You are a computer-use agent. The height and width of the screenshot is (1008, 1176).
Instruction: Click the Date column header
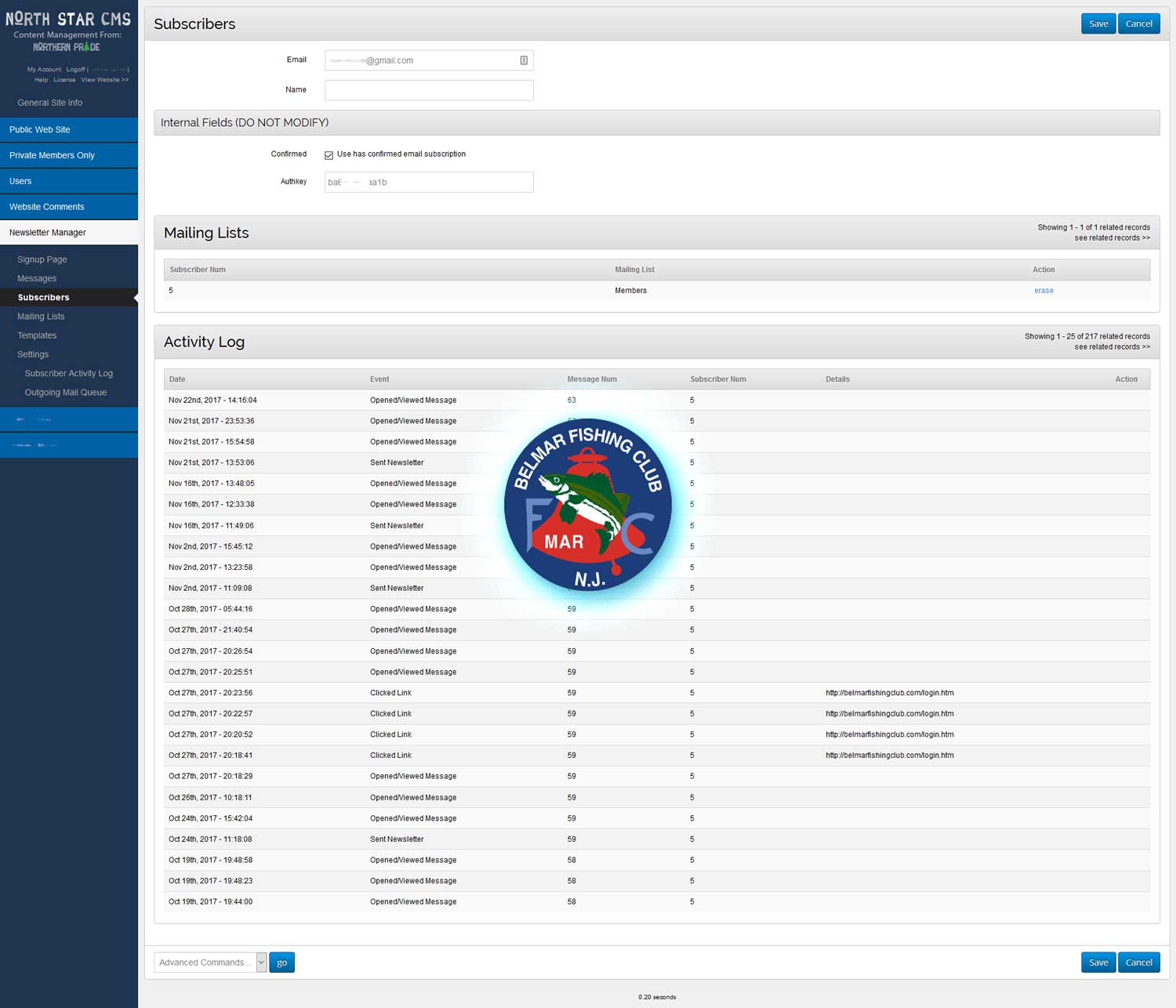(177, 379)
